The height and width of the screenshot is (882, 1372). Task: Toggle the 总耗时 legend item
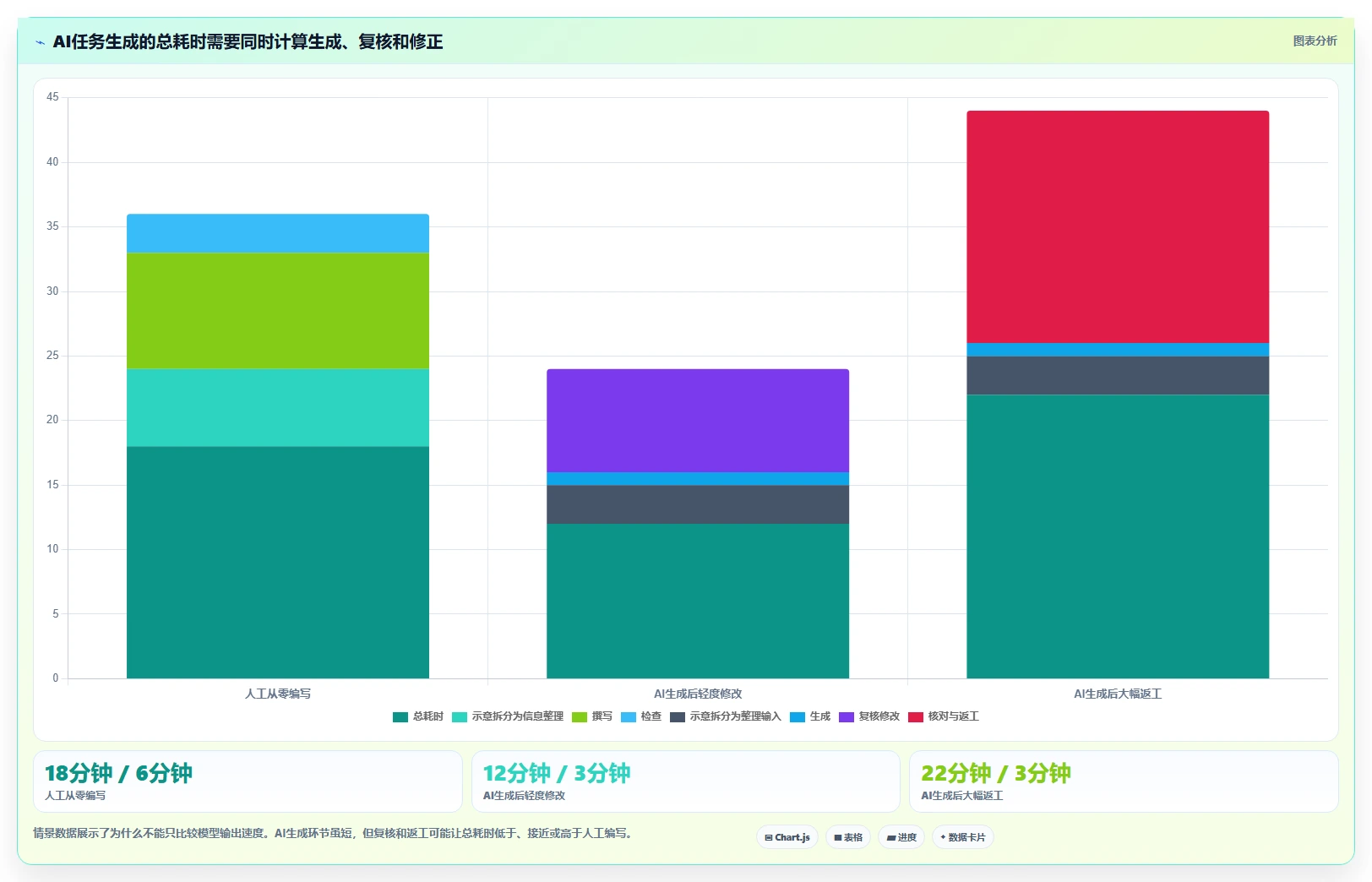pyautogui.click(x=418, y=716)
